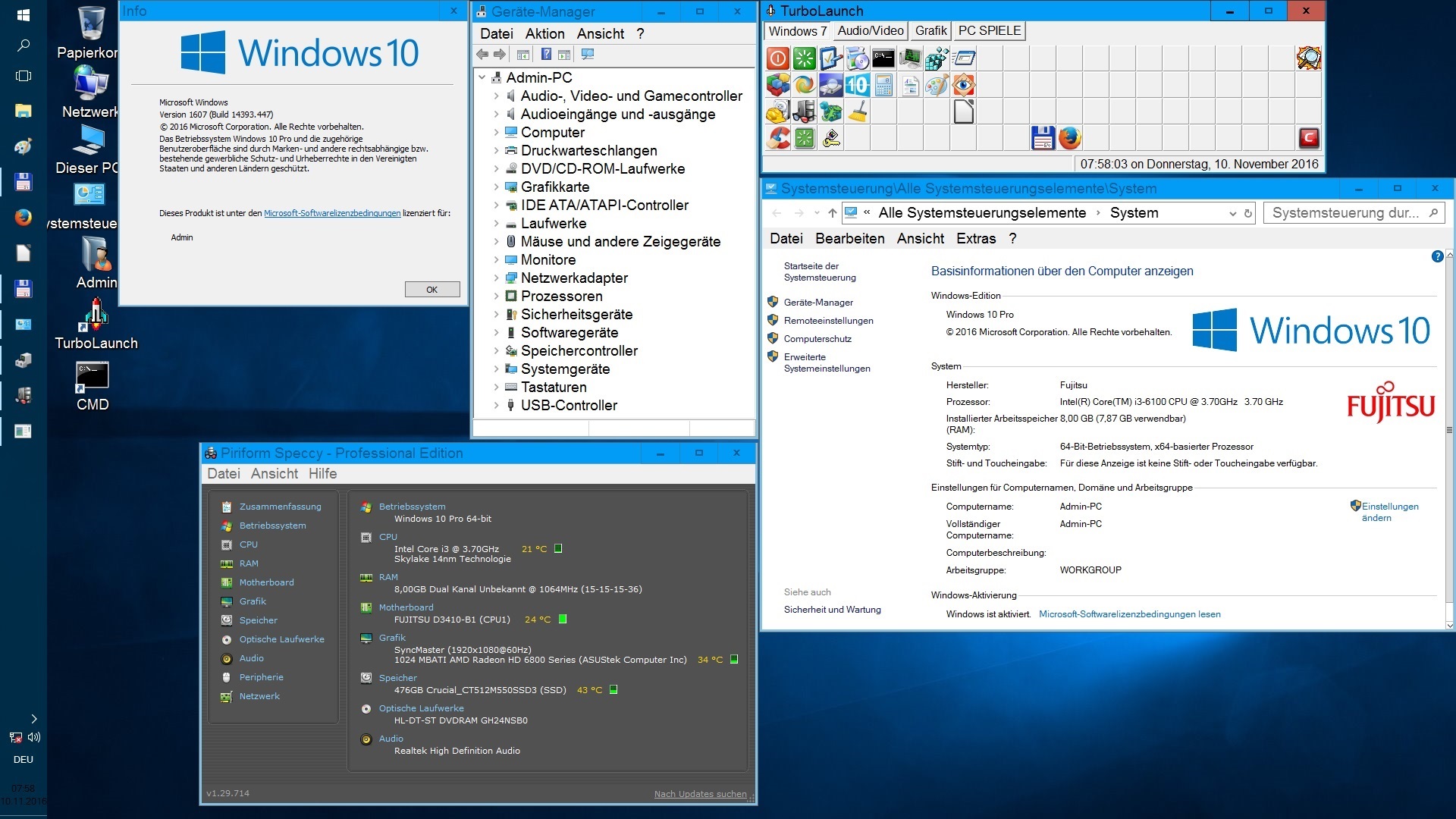Open address bar history dropdown in Systemsteuerung
This screenshot has height=819, width=1456.
[1232, 214]
